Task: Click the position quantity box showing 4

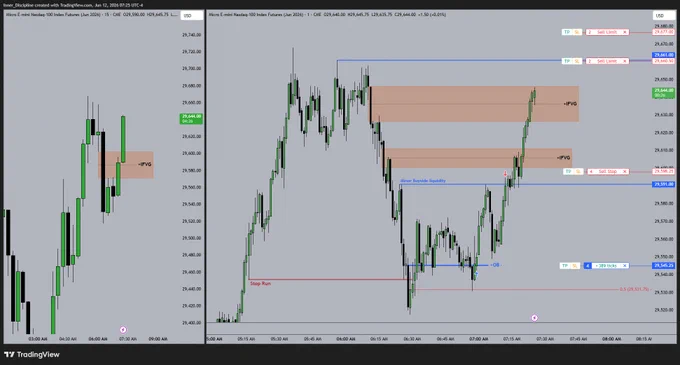Action: [587, 266]
